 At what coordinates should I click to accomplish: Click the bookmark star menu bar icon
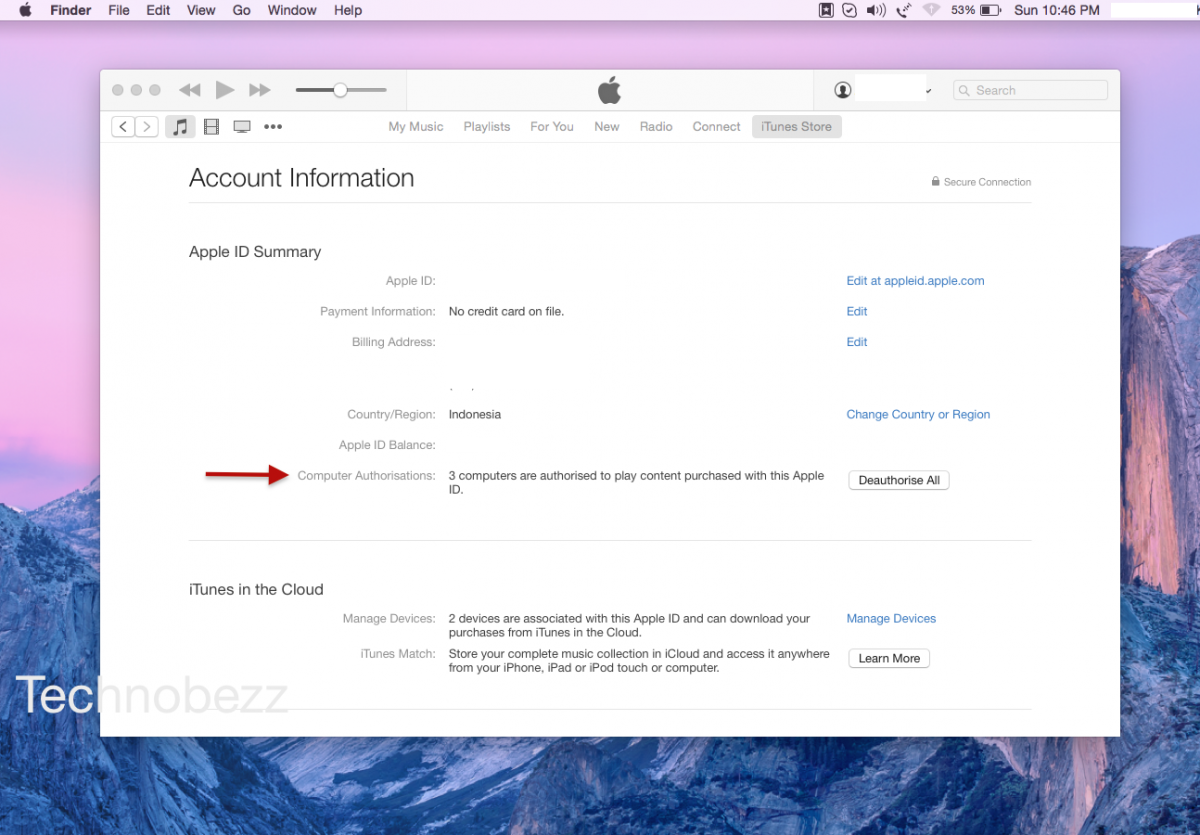pyautogui.click(x=826, y=10)
